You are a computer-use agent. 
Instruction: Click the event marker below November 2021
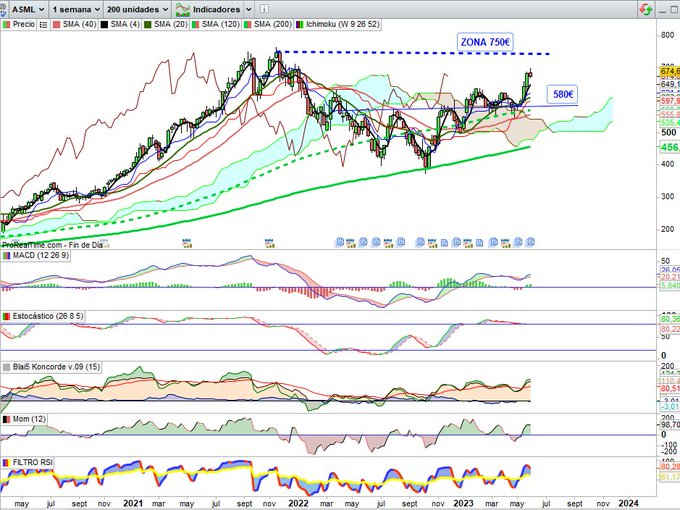click(269, 242)
